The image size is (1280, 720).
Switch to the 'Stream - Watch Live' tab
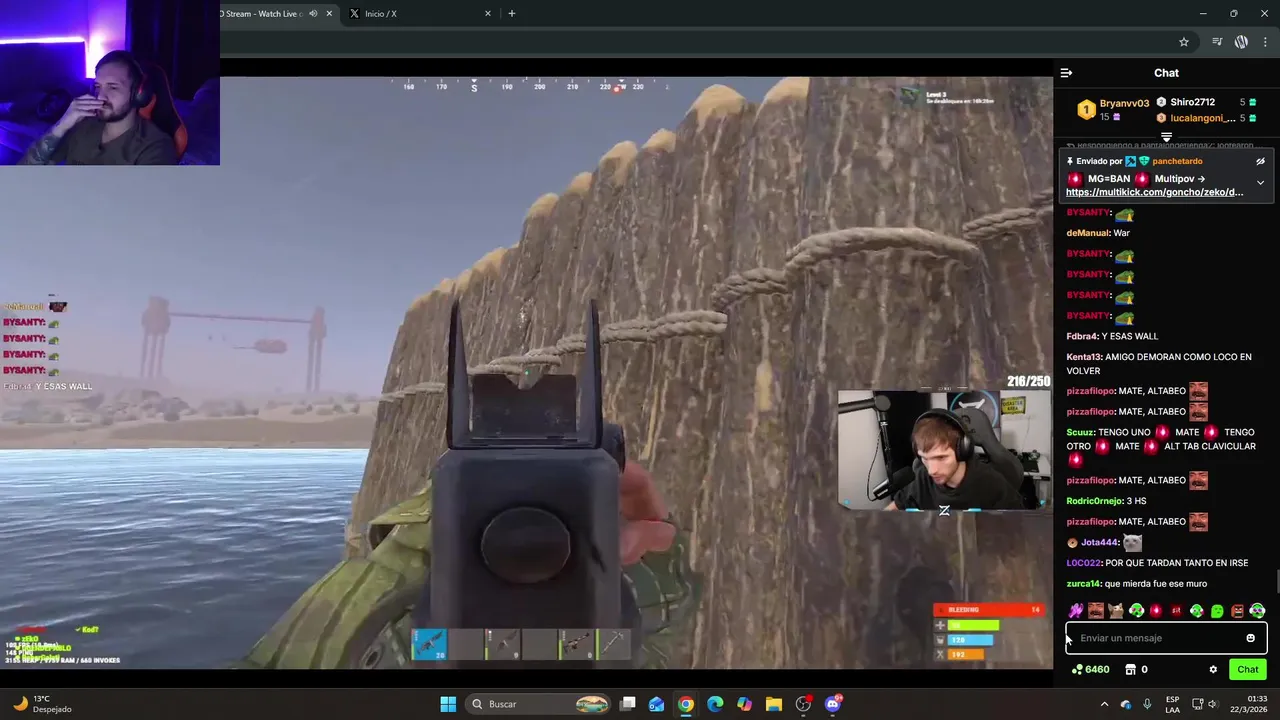click(262, 14)
